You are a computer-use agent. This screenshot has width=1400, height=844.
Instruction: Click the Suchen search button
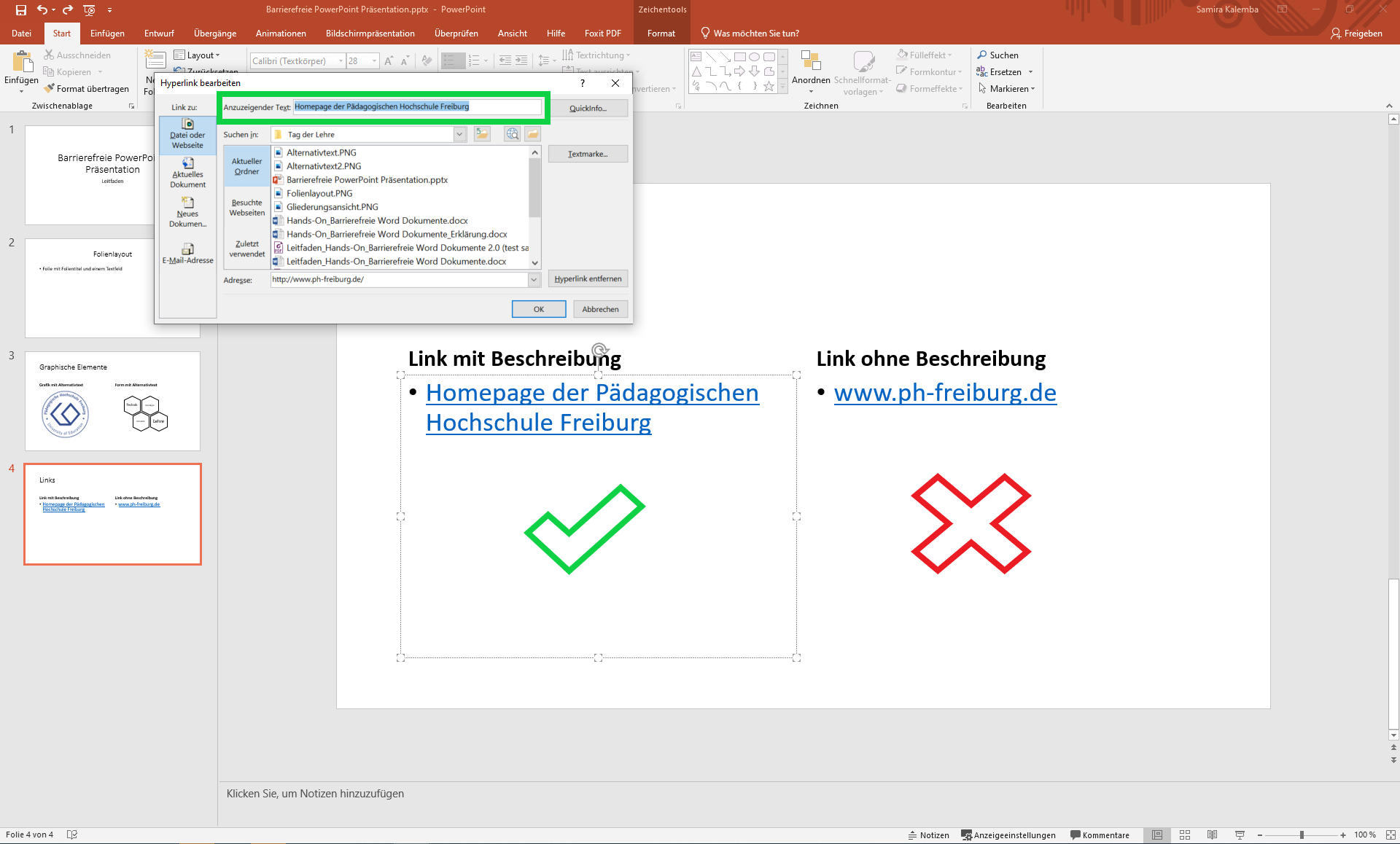pyautogui.click(x=998, y=55)
